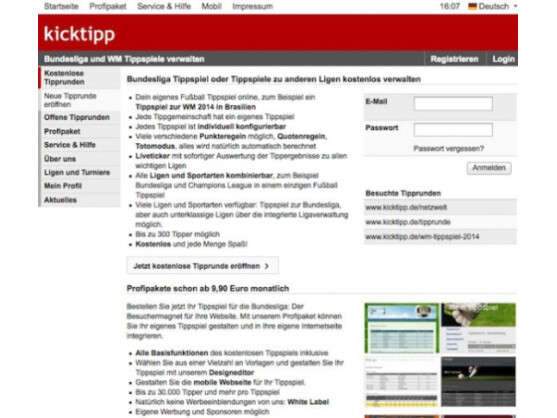557x418 pixels.
Task: Click the 16:07 time display
Action: (x=449, y=6)
